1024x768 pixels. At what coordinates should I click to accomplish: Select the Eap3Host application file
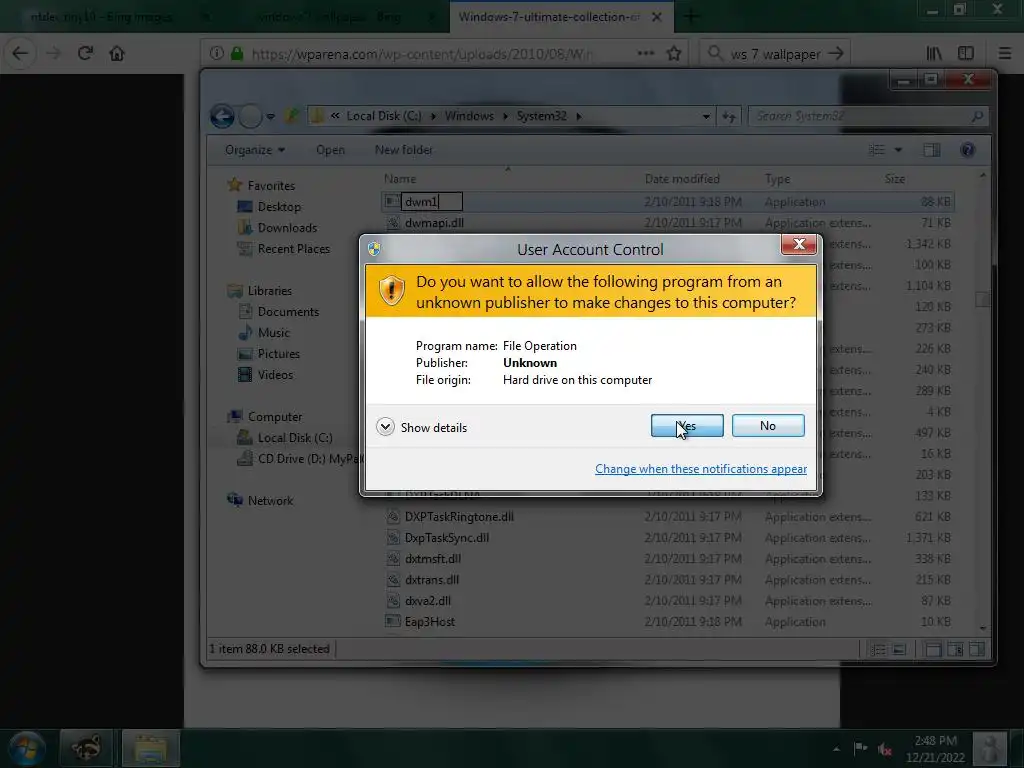430,622
